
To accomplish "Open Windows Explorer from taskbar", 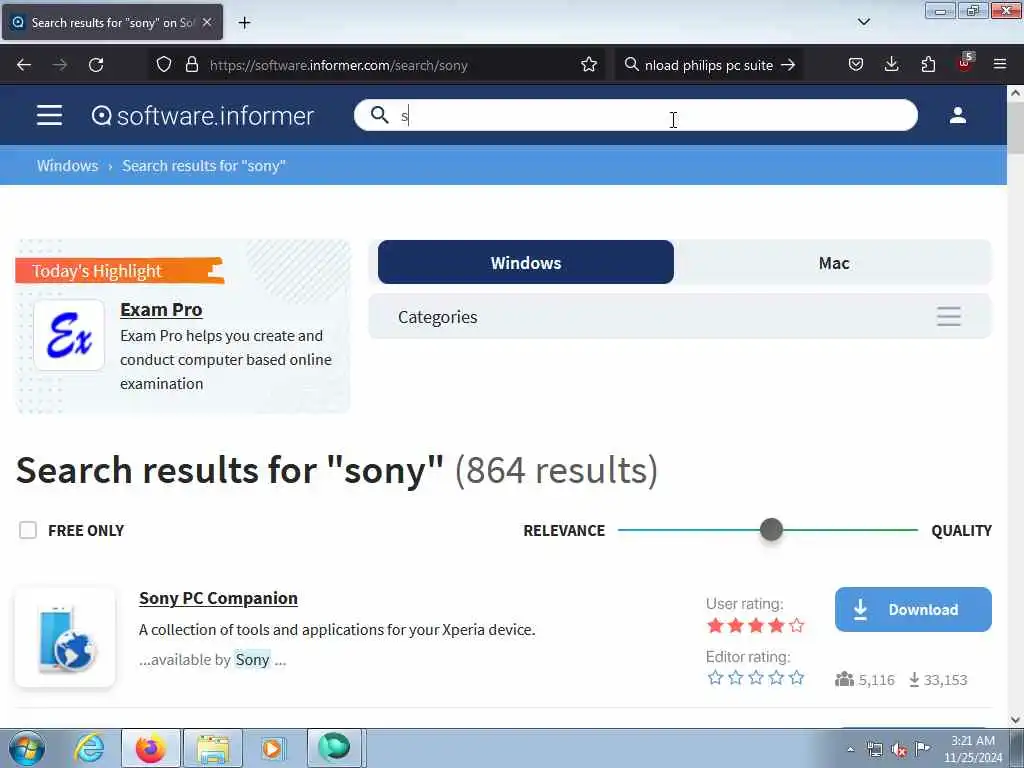I will (213, 748).
